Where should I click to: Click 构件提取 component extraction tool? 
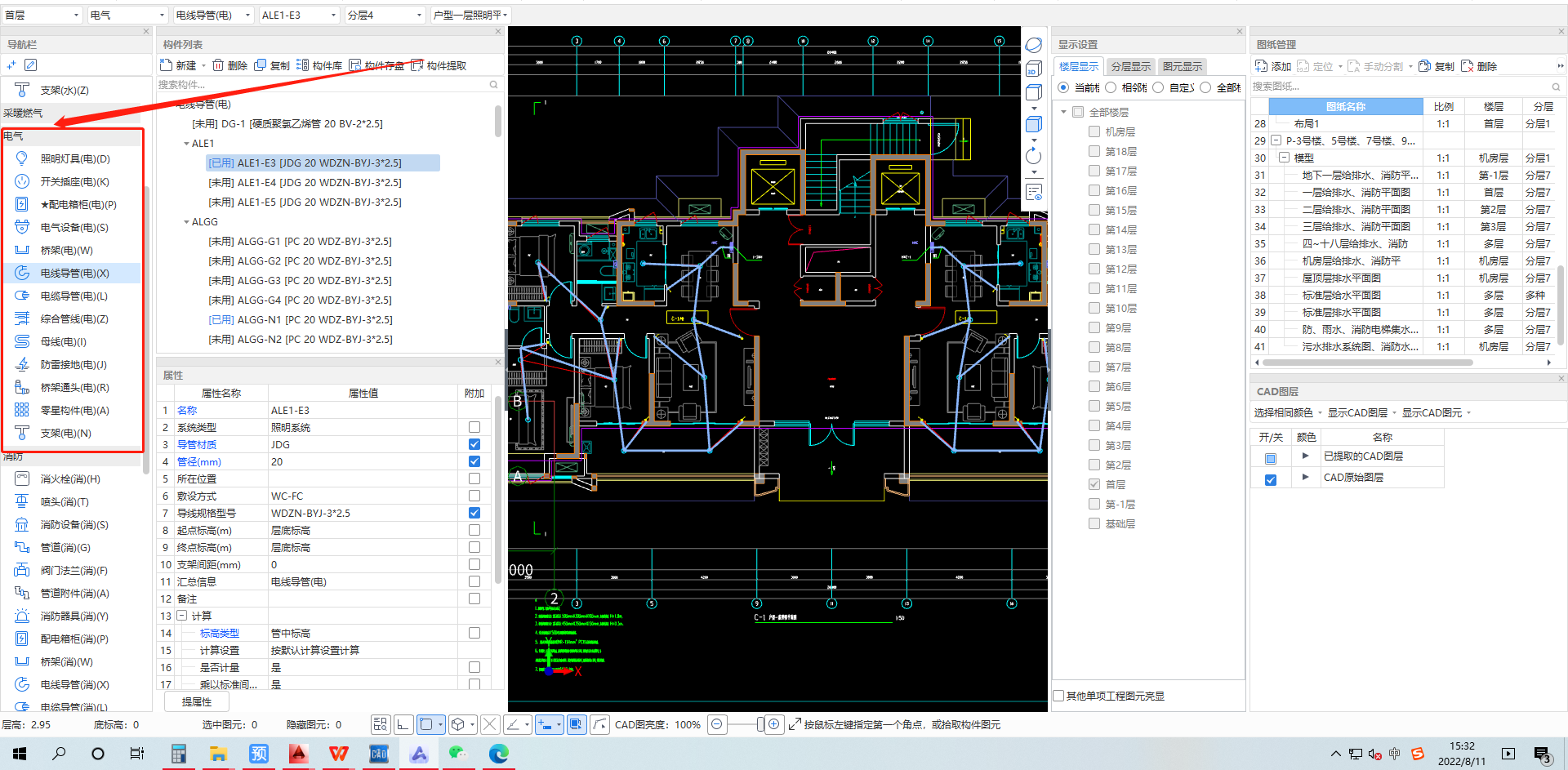(439, 65)
